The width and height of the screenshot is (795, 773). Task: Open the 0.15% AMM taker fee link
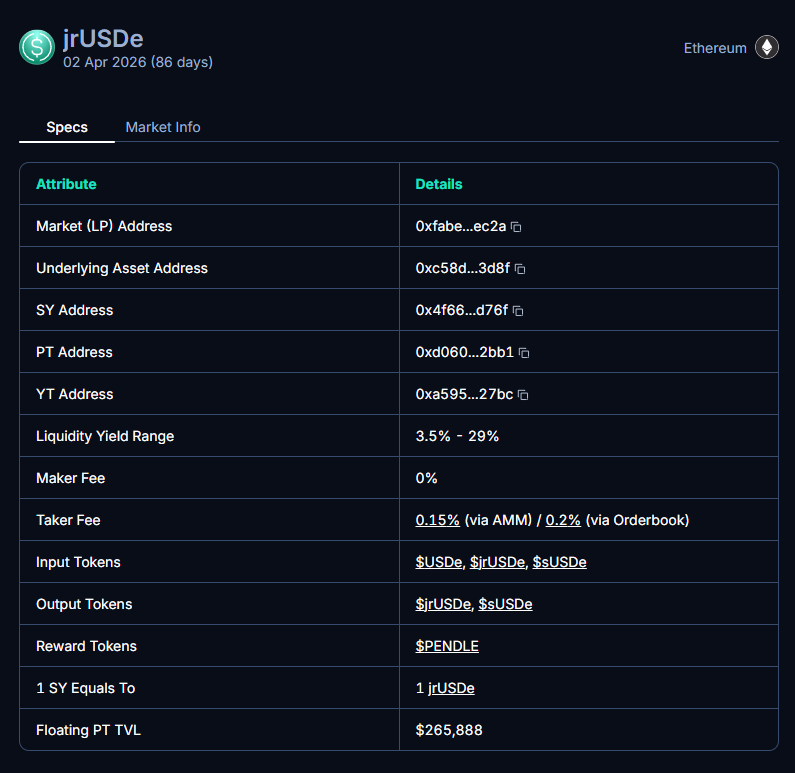[438, 520]
